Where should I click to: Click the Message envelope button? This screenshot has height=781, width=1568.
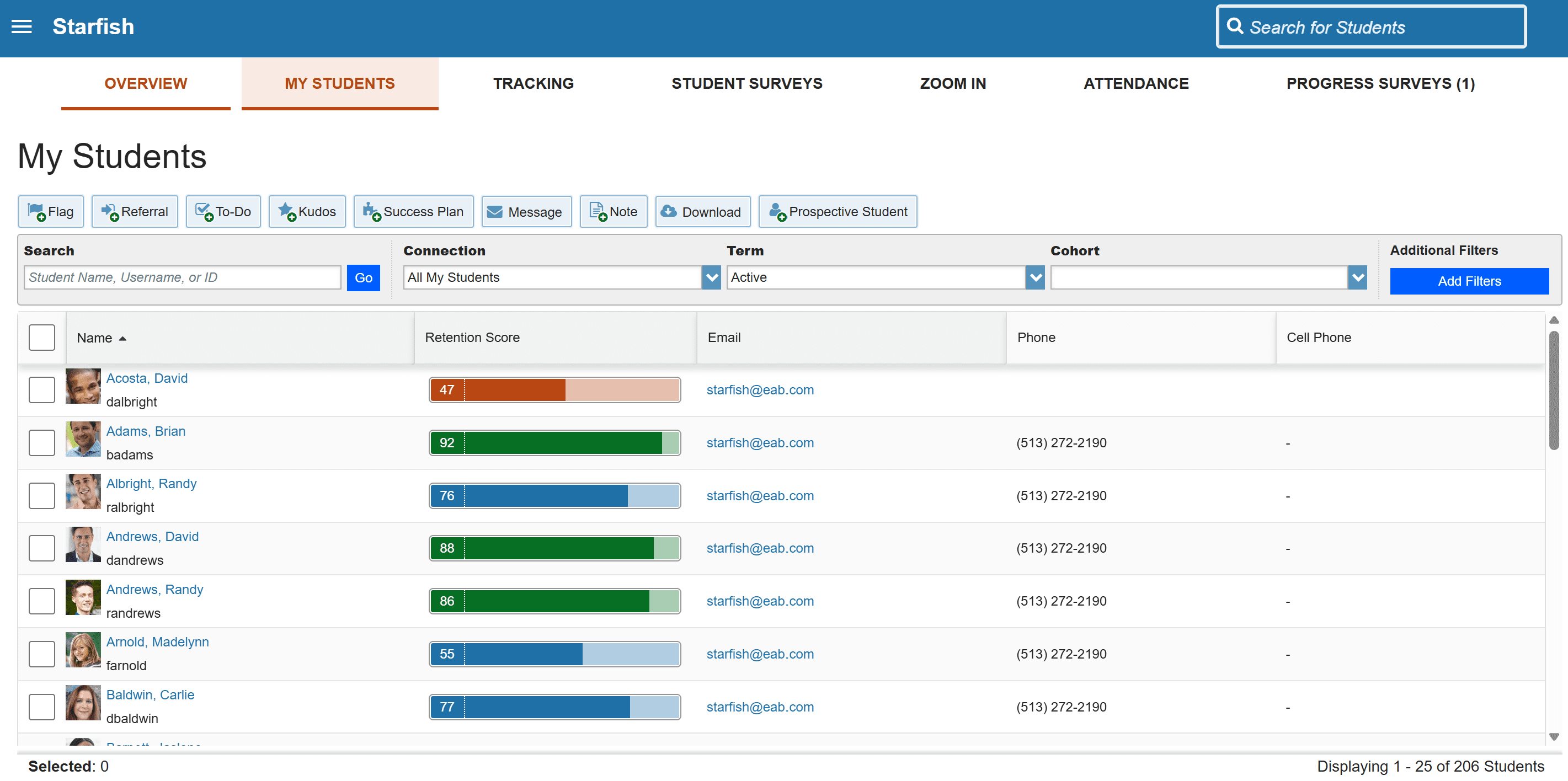point(526,212)
